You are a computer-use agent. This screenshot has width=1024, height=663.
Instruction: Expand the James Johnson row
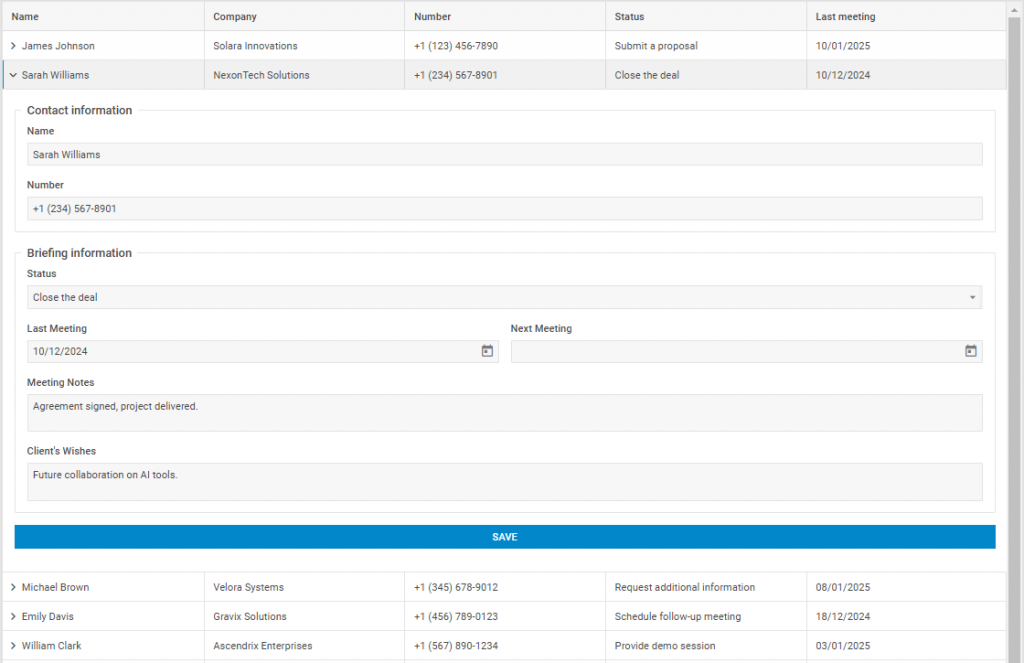point(13,46)
